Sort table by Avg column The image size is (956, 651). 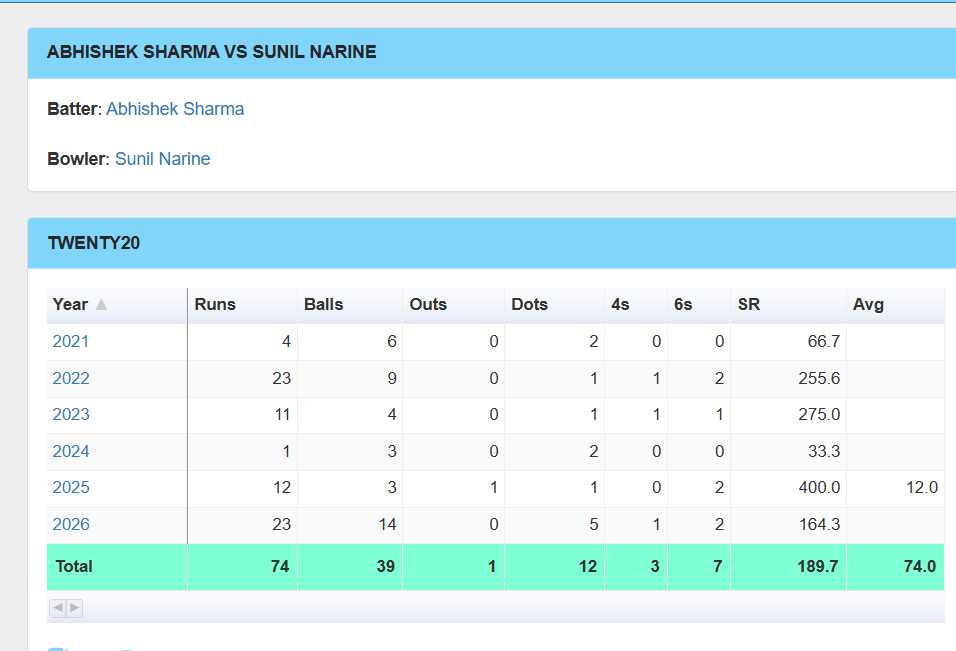point(896,305)
